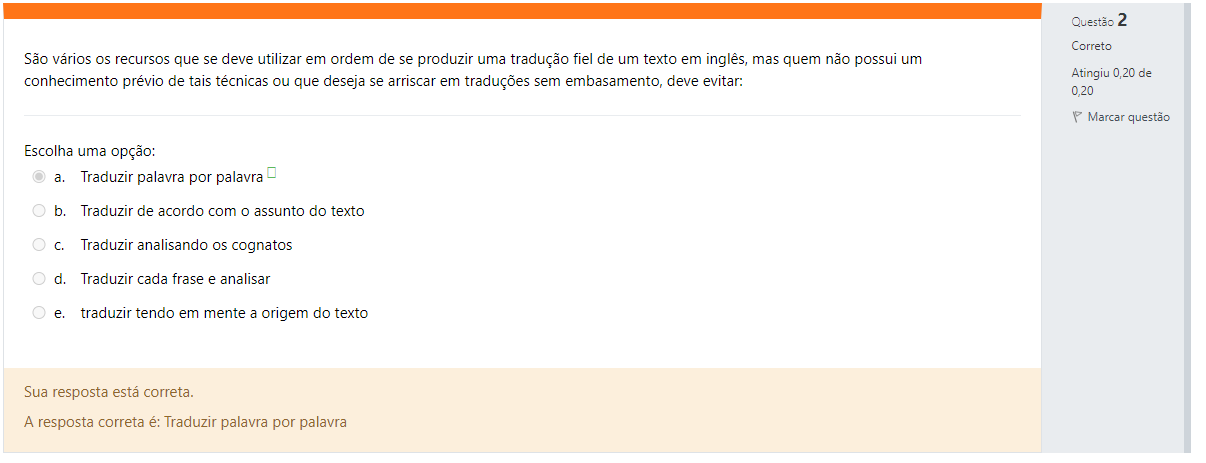Mark radio button for option e
This screenshot has height=463, width=1206.
click(x=39, y=313)
